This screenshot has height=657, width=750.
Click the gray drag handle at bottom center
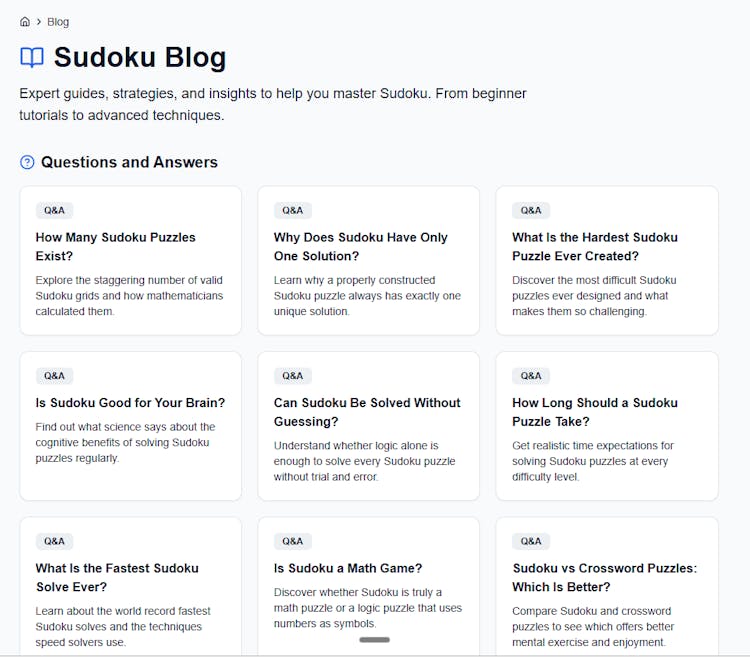tap(374, 639)
